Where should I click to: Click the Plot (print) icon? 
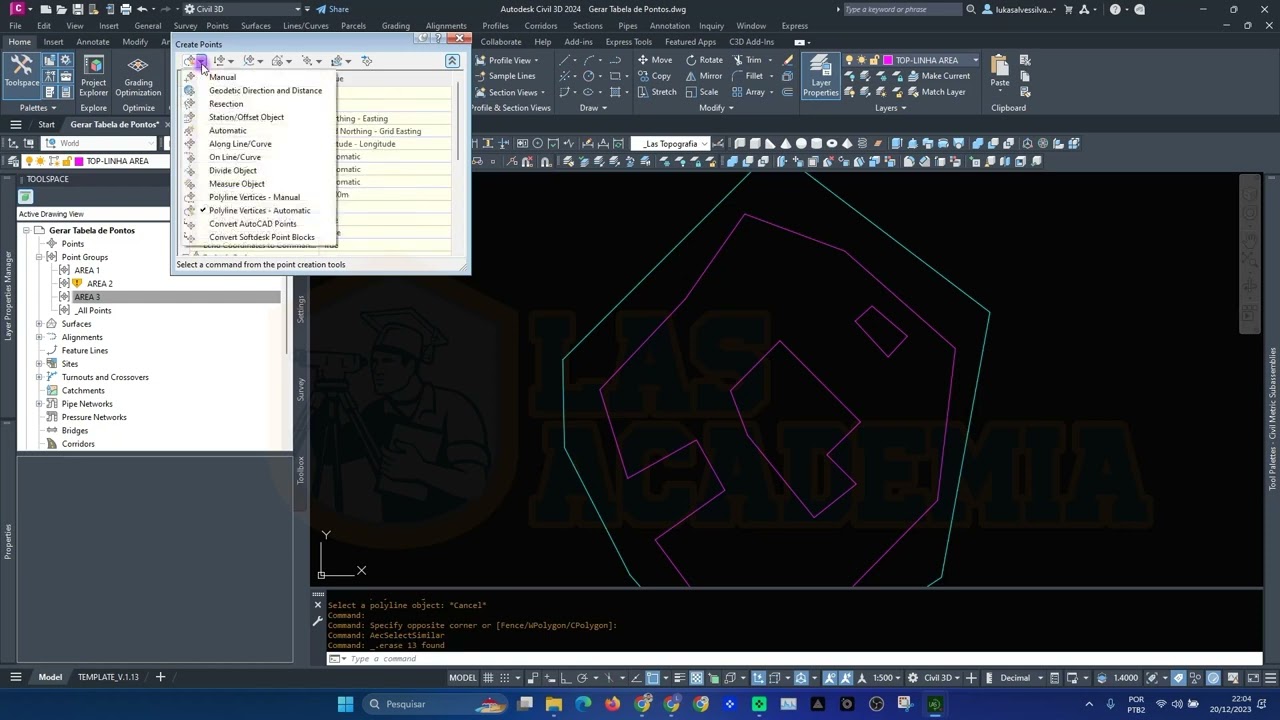tap(125, 9)
